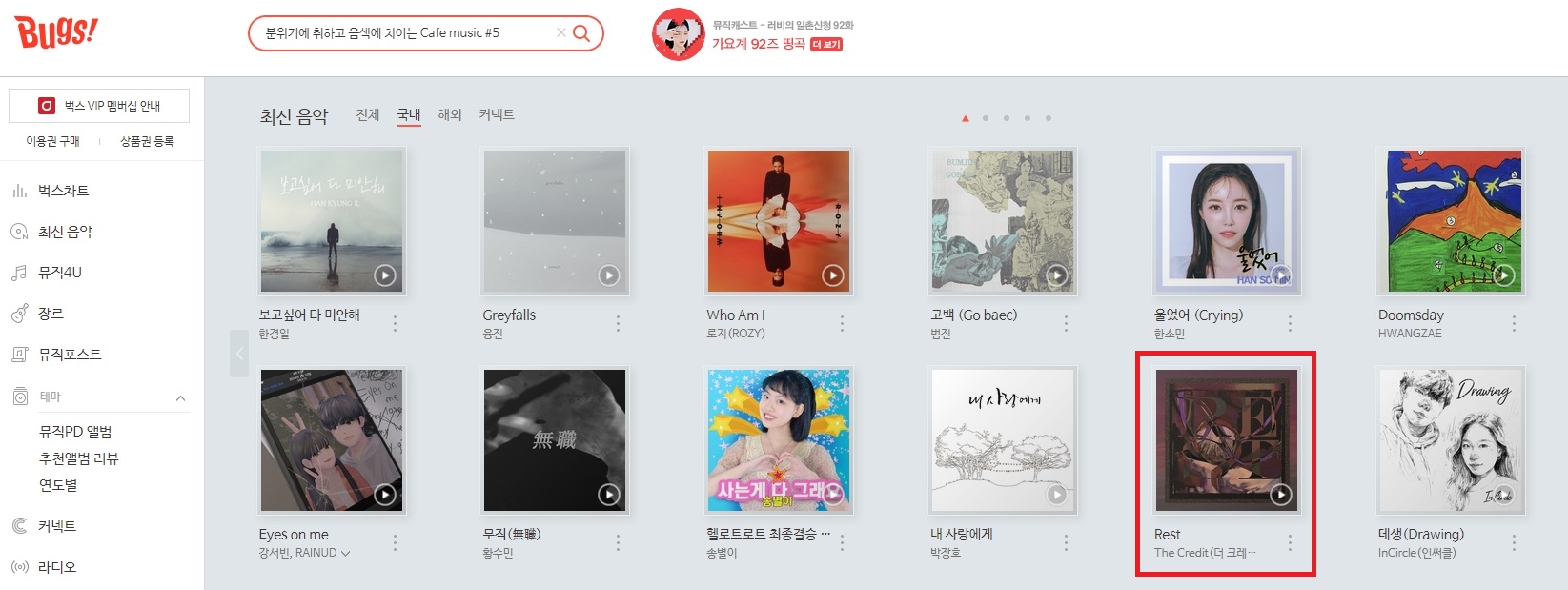Click the search magnifier icon
1568x590 pixels.
tap(580, 33)
